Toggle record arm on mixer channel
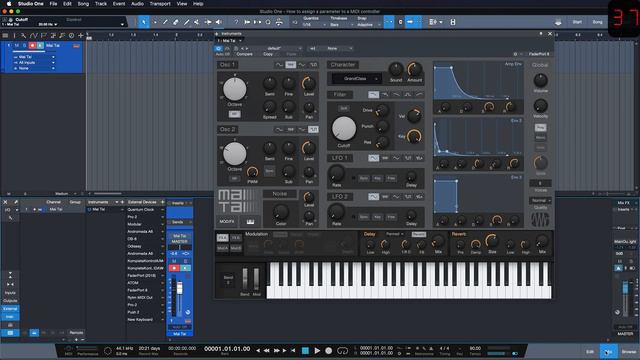Screen dimensions: 640x360 [174, 268]
